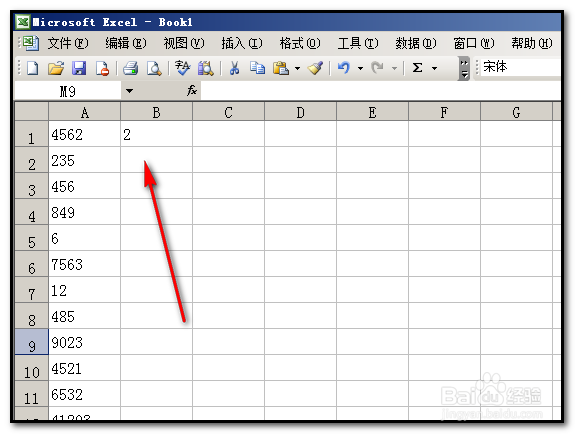Expand the Paste options dropdown arrow
The height and width of the screenshot is (434, 575).
(297, 68)
